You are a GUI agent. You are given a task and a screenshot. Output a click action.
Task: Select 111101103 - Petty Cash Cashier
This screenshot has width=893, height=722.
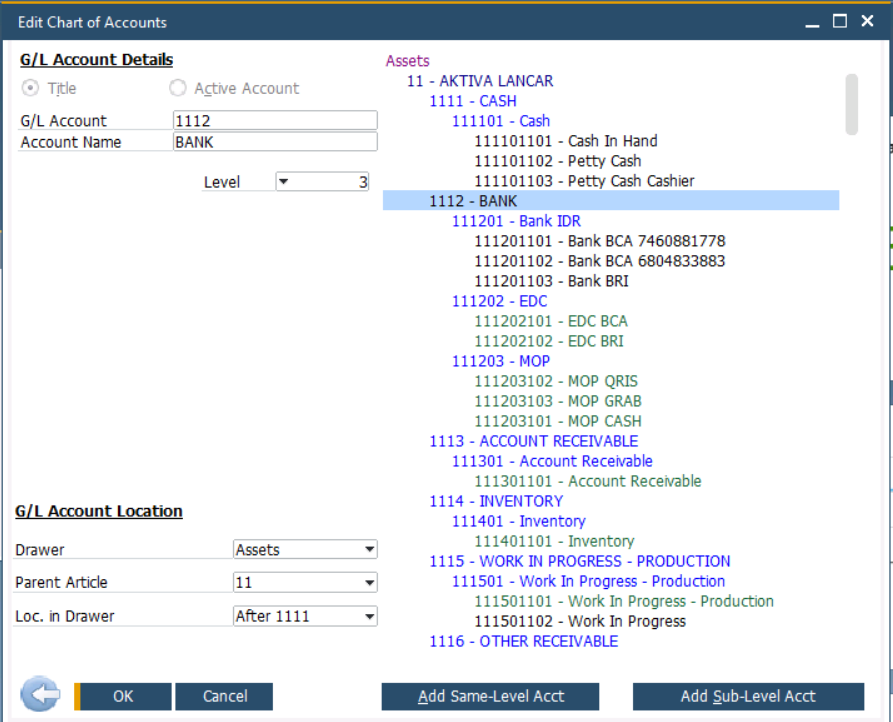pos(584,181)
